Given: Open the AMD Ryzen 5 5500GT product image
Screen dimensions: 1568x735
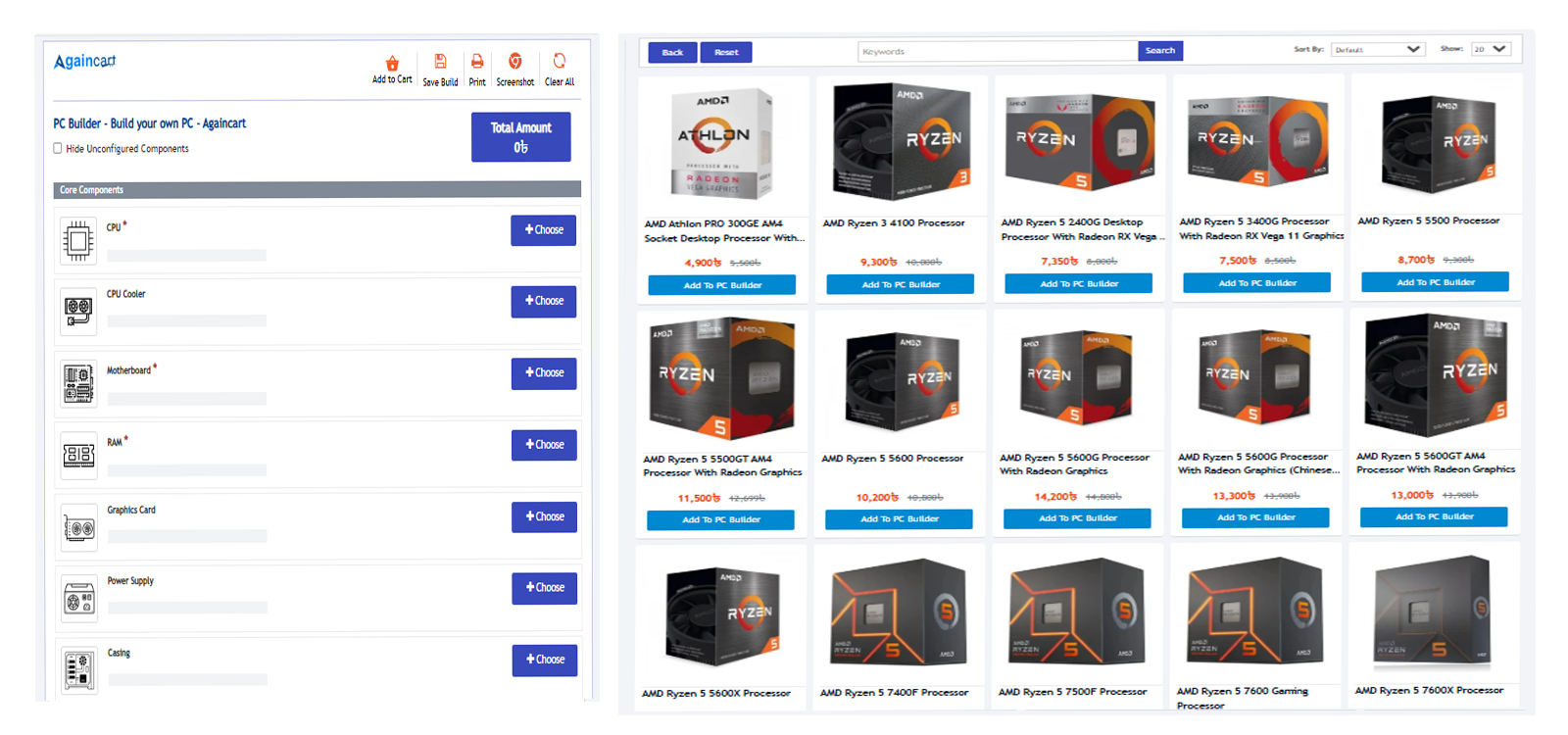Looking at the screenshot, I should pyautogui.click(x=722, y=377).
